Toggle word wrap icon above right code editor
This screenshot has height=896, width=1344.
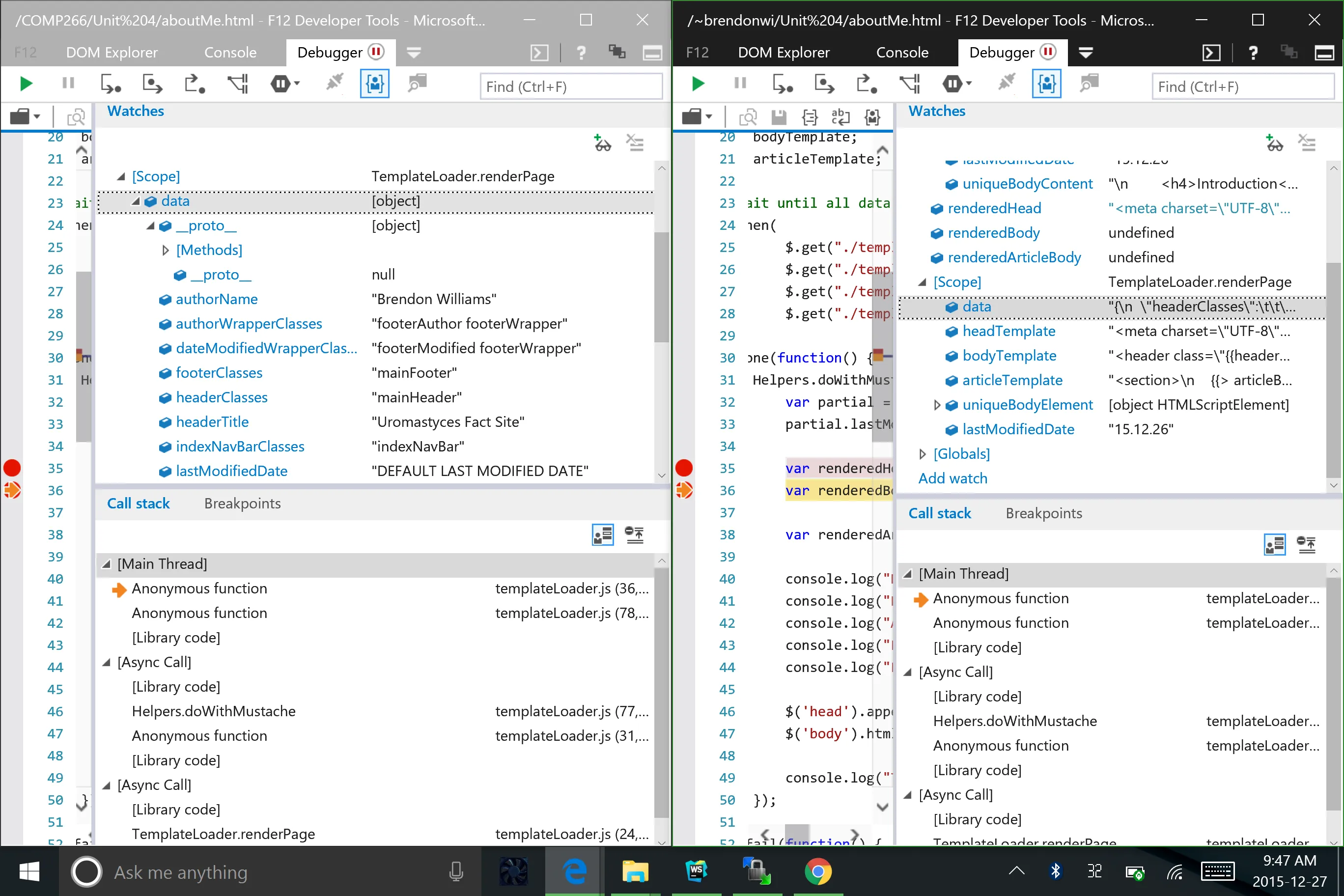[x=840, y=117]
